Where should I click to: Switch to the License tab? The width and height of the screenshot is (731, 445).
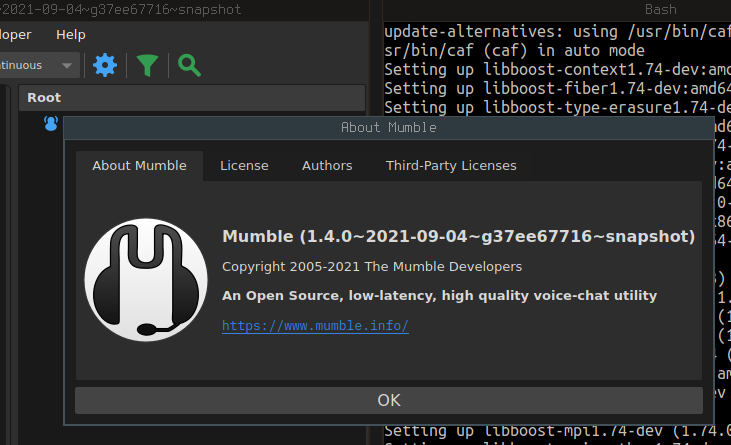tap(244, 165)
